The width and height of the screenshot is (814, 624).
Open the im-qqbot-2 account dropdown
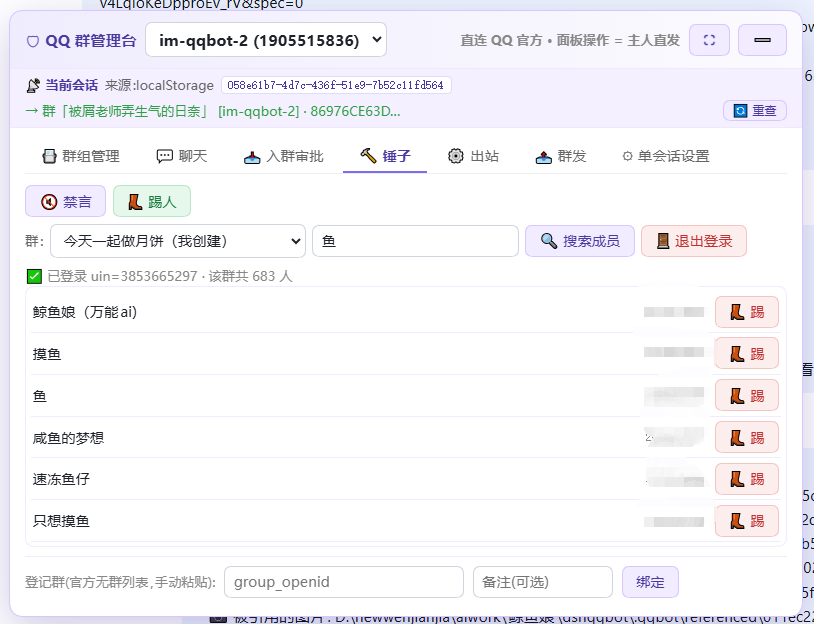click(266, 40)
